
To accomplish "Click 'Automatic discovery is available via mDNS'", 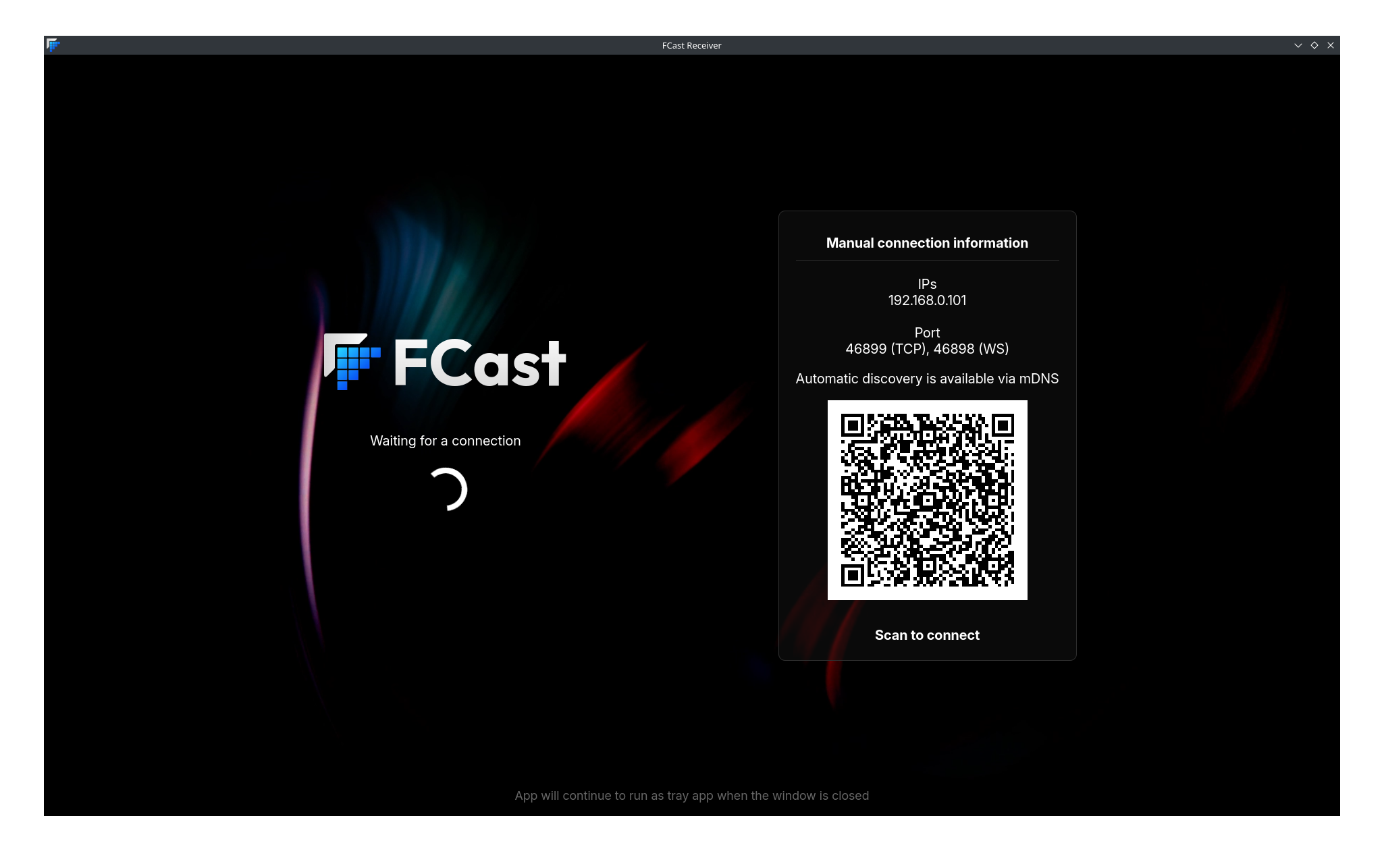I will pos(927,379).
